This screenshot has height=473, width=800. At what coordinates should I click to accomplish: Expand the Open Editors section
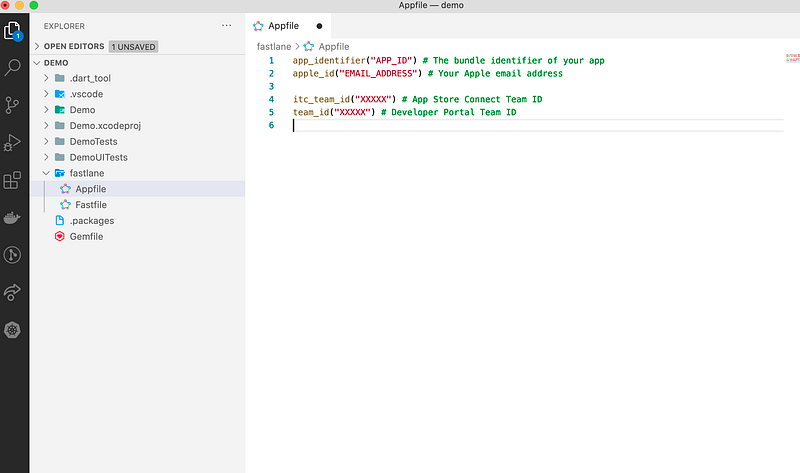click(37, 46)
